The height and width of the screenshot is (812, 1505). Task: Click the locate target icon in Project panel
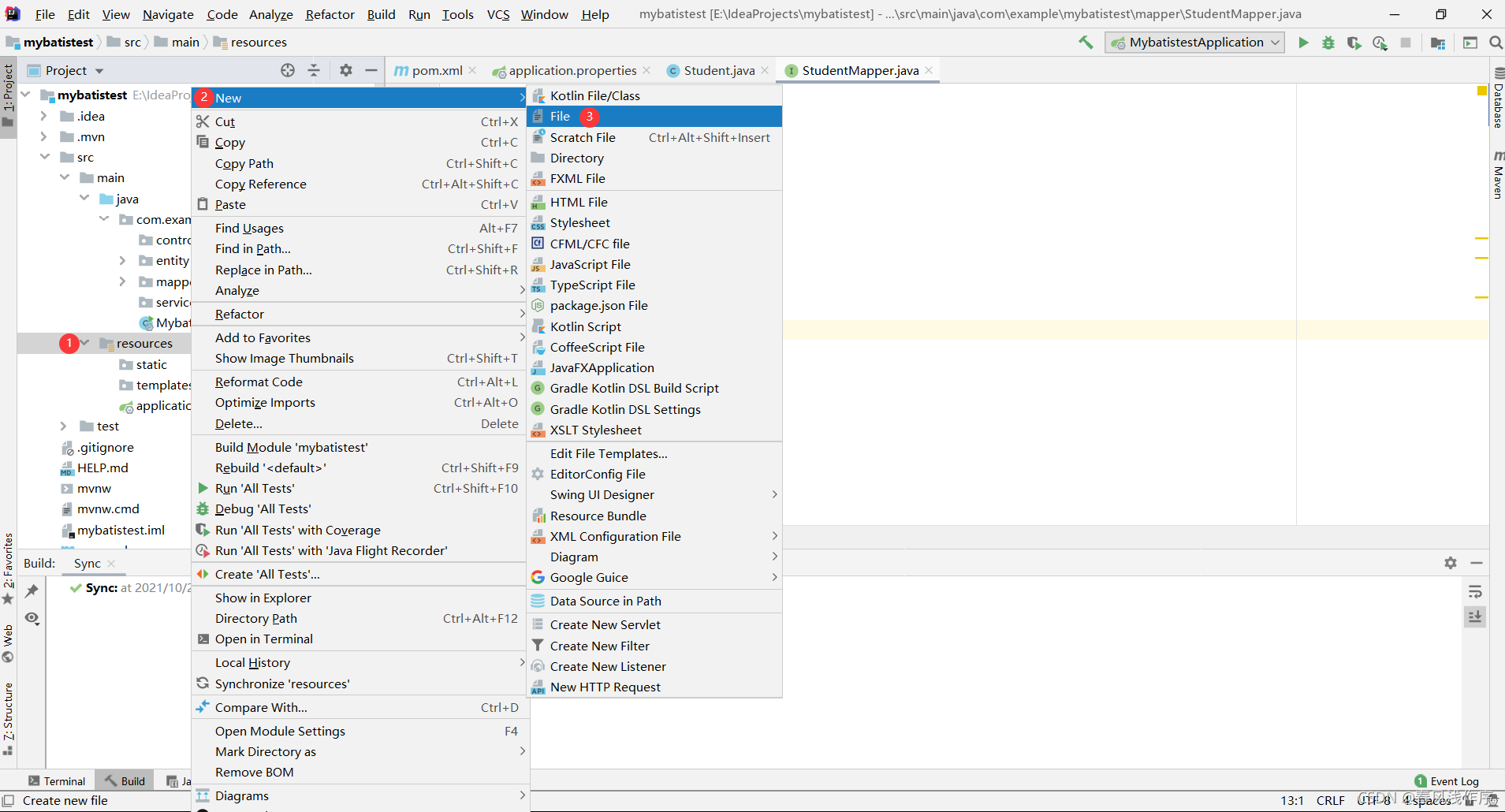288,70
